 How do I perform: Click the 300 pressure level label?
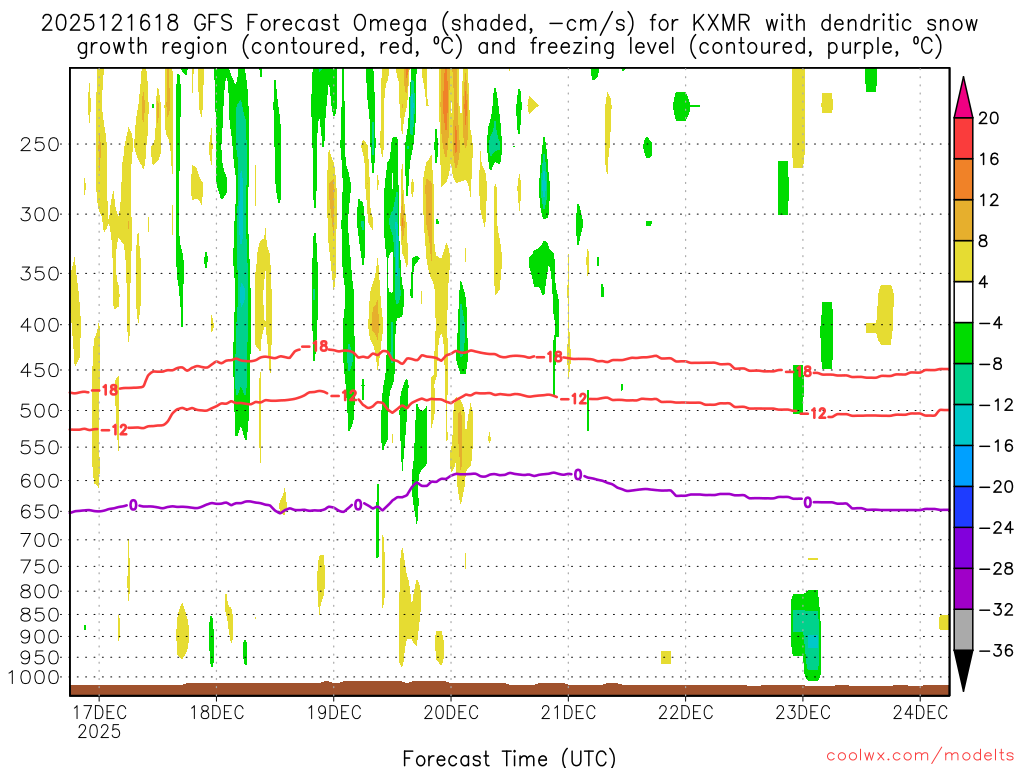coord(40,214)
